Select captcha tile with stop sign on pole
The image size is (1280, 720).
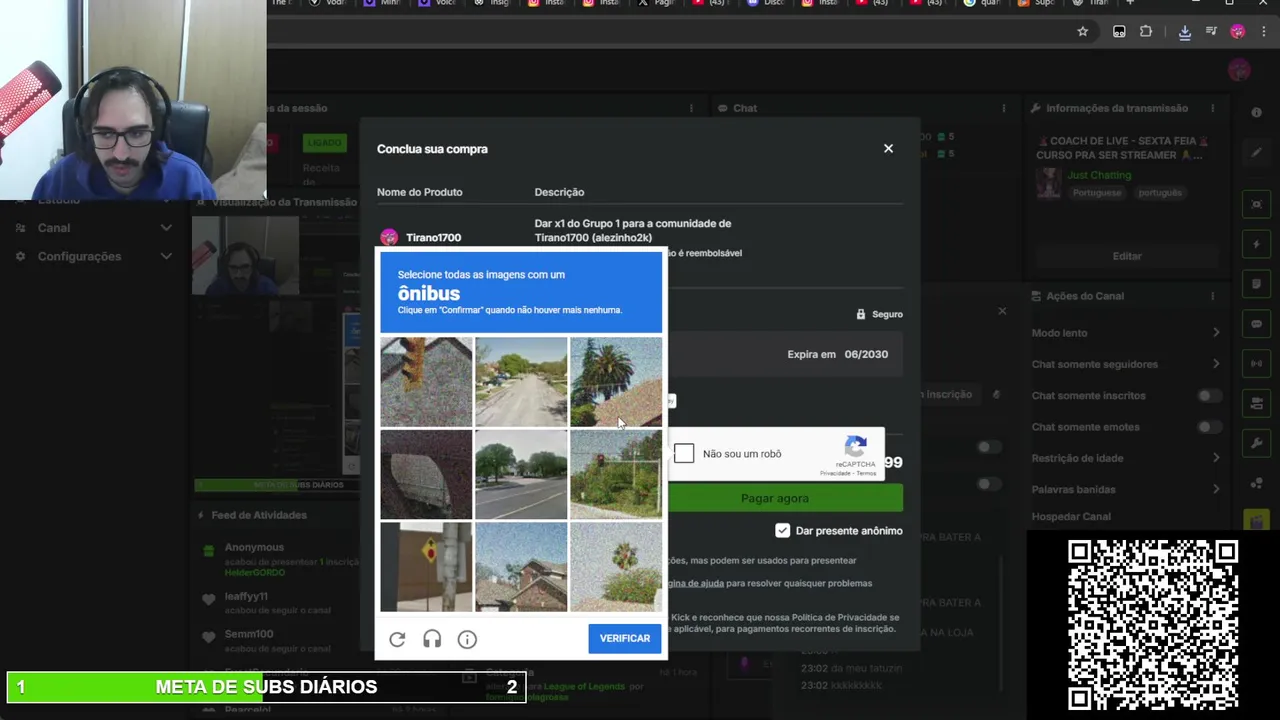pos(426,567)
